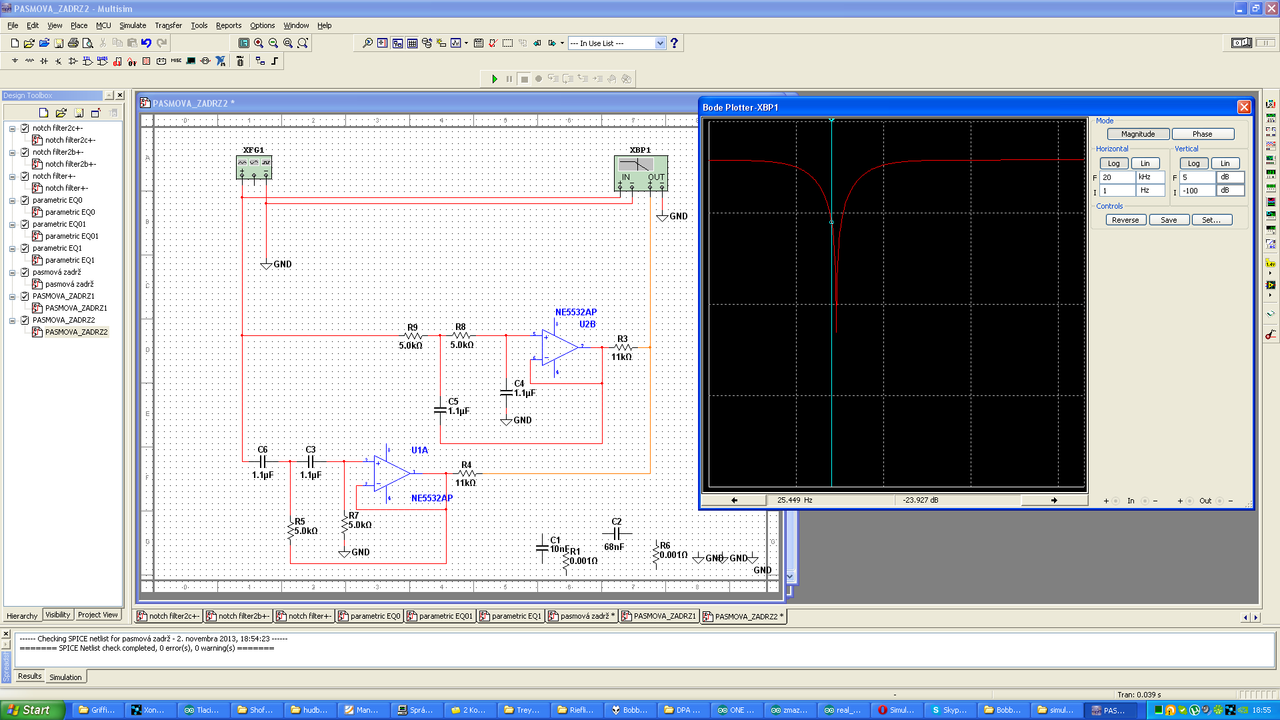Click the Reverse button in Bode Plotter controls
Image resolution: width=1280 pixels, height=720 pixels.
click(1125, 220)
